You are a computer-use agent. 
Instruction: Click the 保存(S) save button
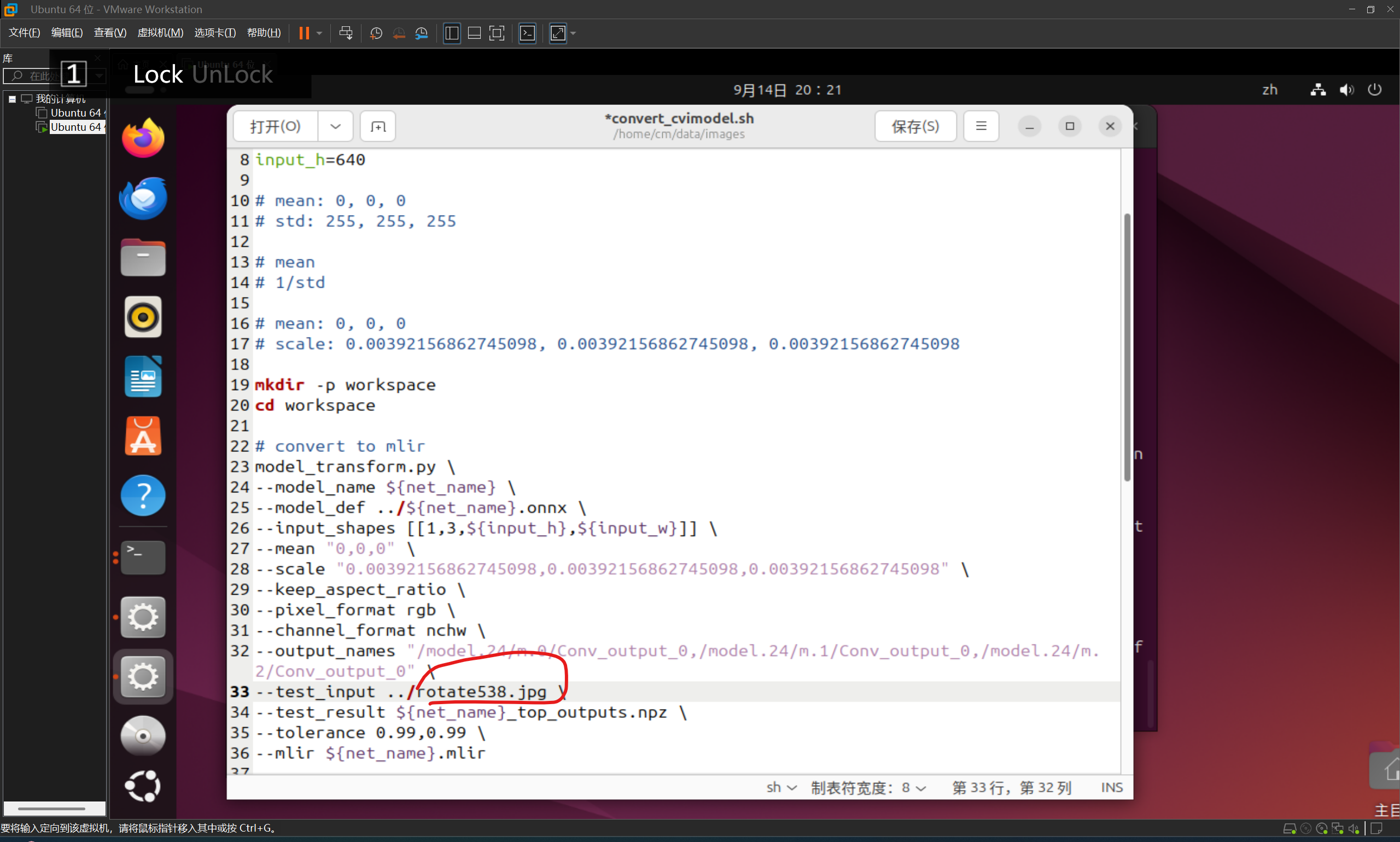pos(914,126)
